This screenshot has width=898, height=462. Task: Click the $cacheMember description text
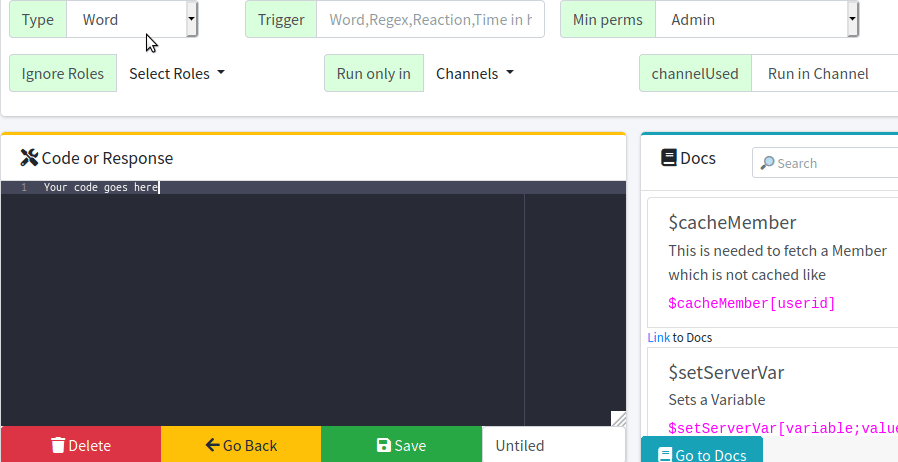point(777,263)
